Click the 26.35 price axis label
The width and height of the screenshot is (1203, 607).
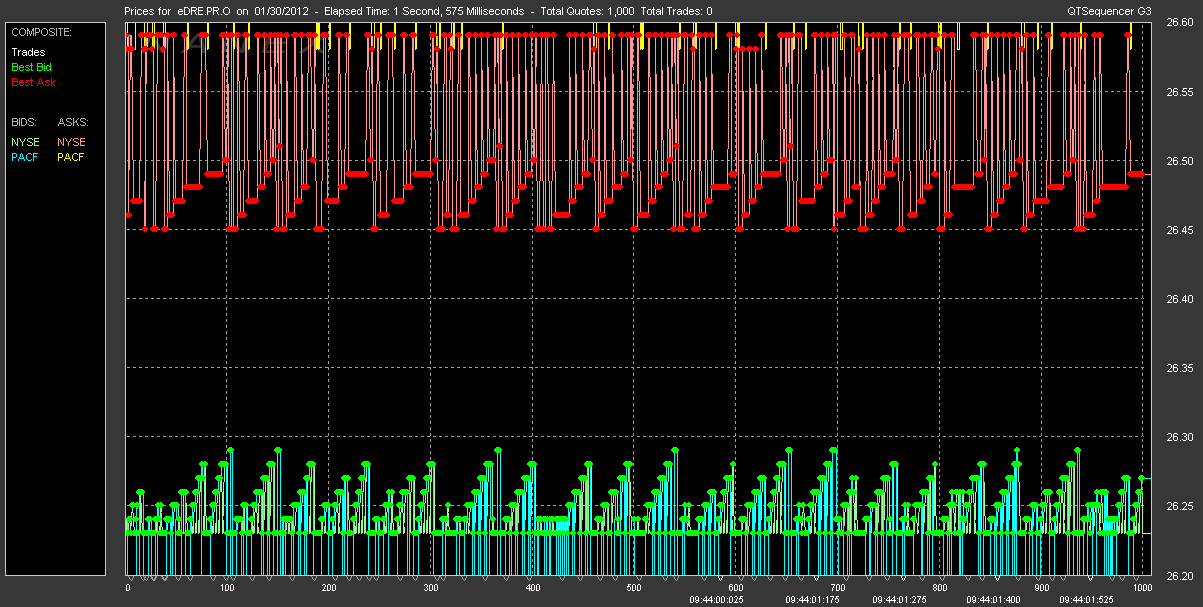[x=1181, y=369]
